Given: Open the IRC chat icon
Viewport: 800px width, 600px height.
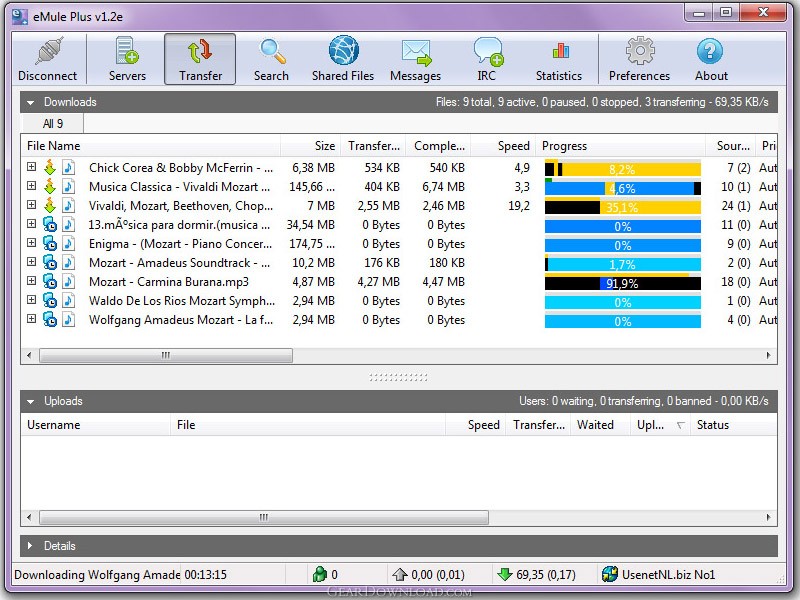Looking at the screenshot, I should [x=488, y=52].
